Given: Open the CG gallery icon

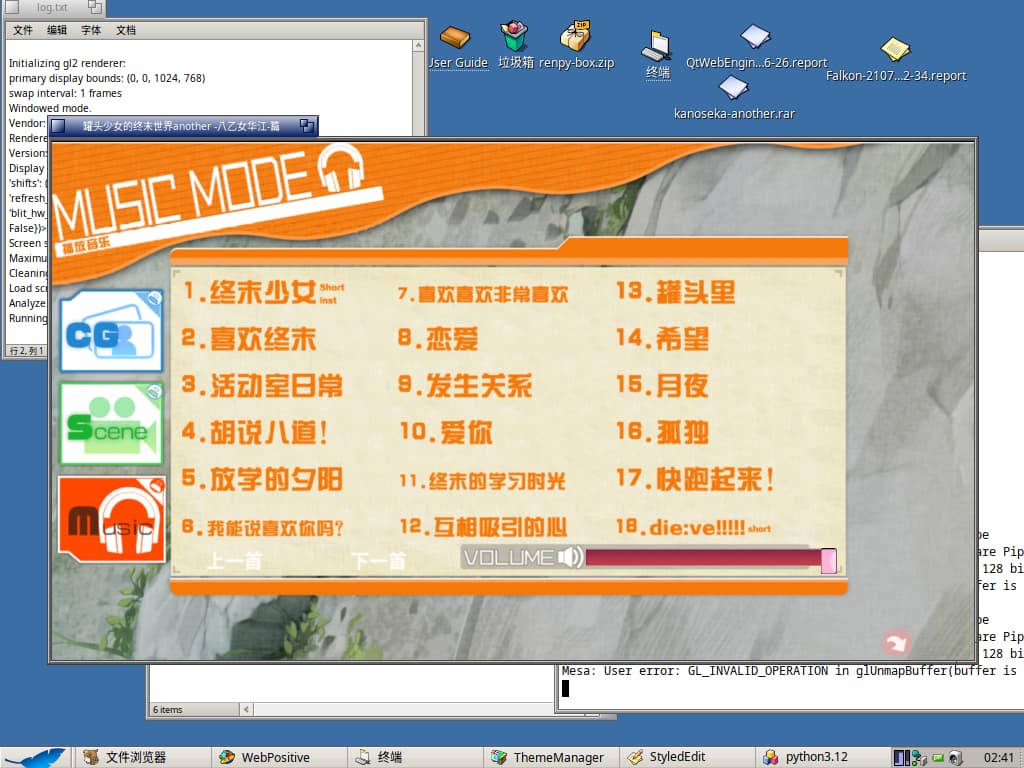Looking at the screenshot, I should point(111,331).
